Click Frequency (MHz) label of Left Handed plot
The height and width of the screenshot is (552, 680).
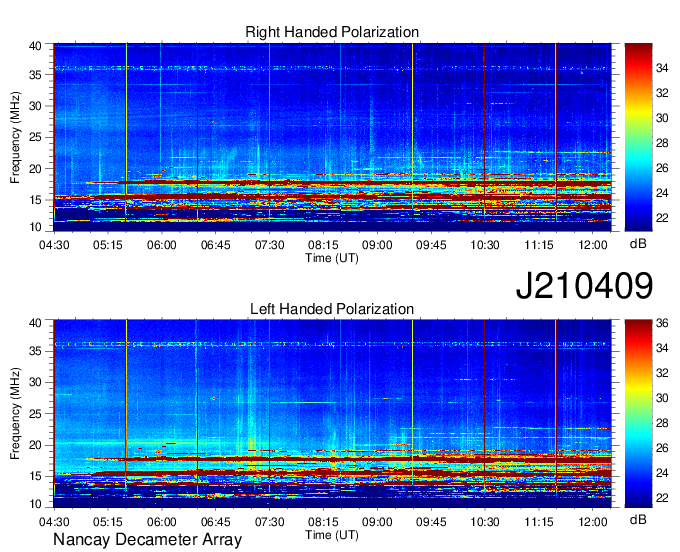[15, 414]
